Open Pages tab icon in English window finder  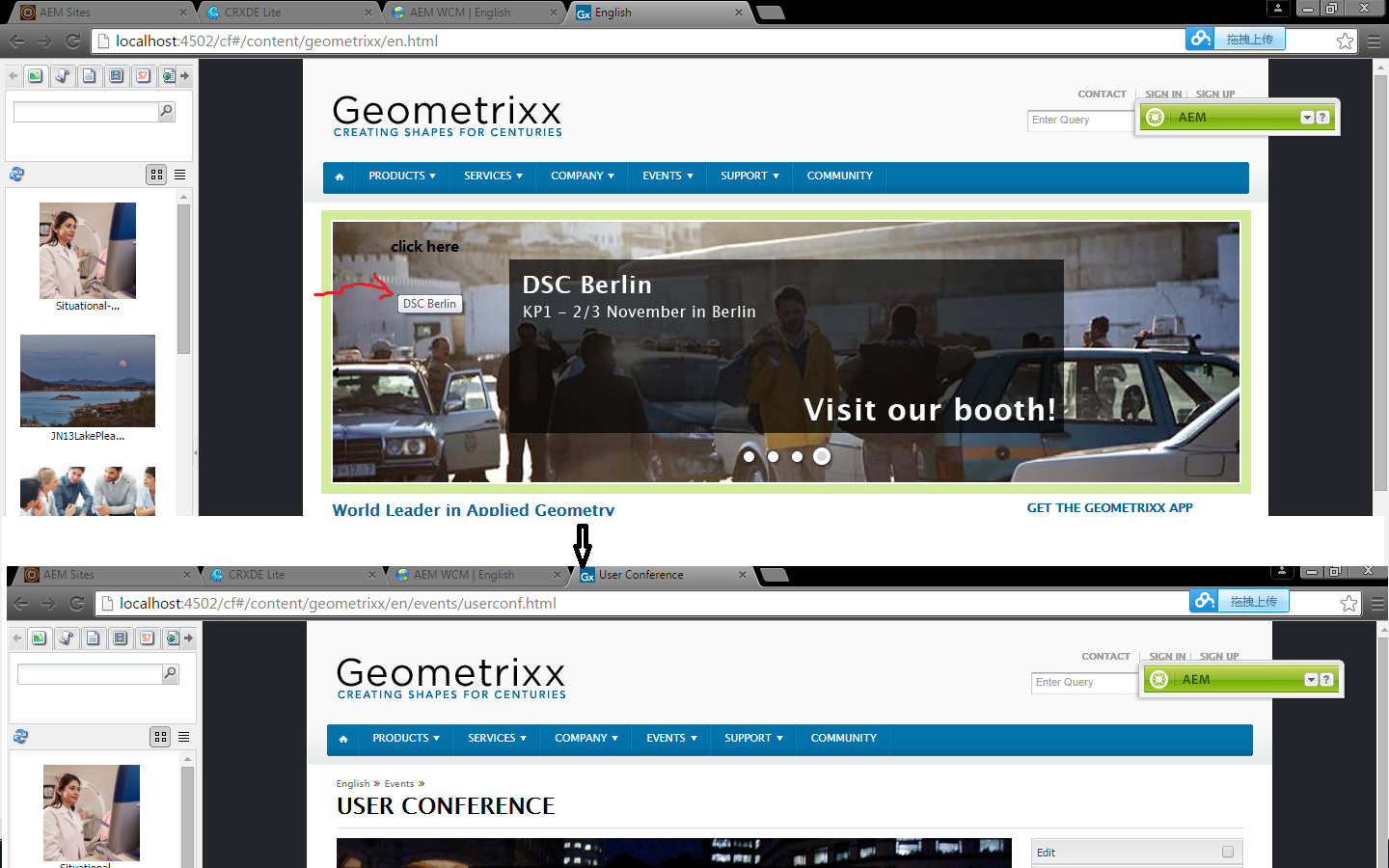click(x=90, y=76)
